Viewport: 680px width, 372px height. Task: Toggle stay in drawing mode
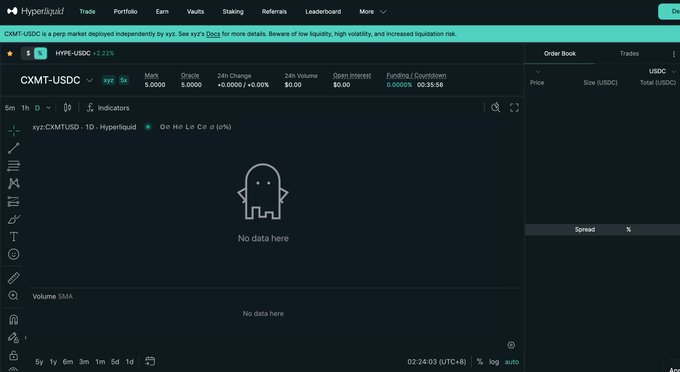(x=13, y=337)
